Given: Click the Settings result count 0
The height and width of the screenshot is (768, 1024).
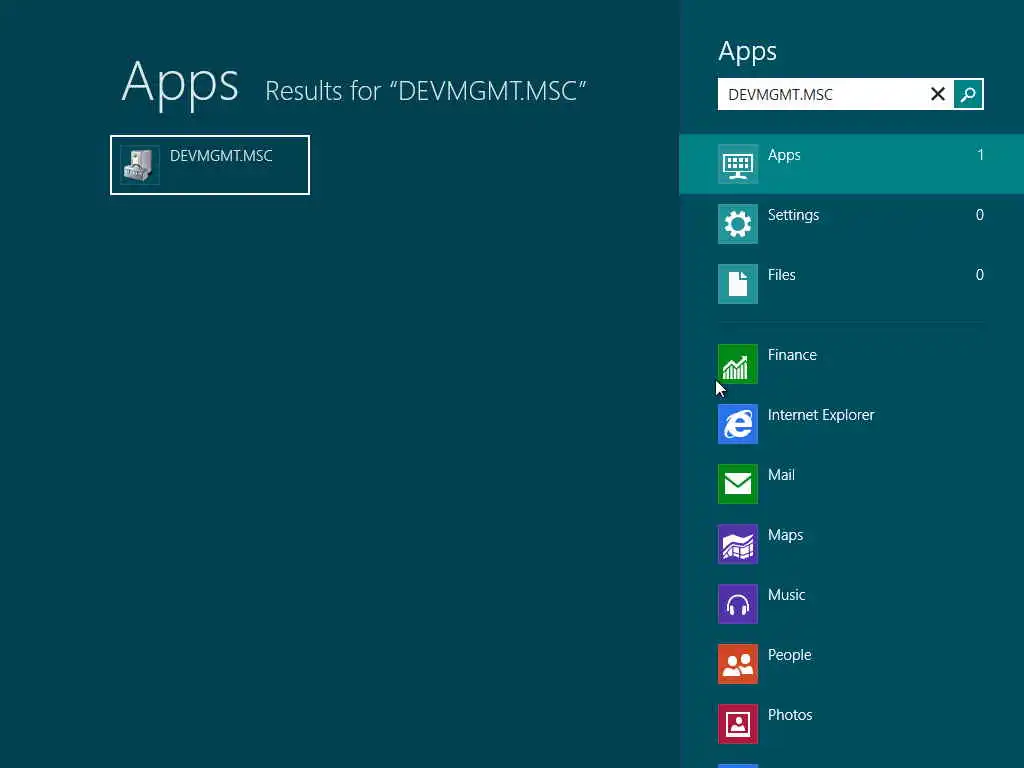Looking at the screenshot, I should (980, 215).
